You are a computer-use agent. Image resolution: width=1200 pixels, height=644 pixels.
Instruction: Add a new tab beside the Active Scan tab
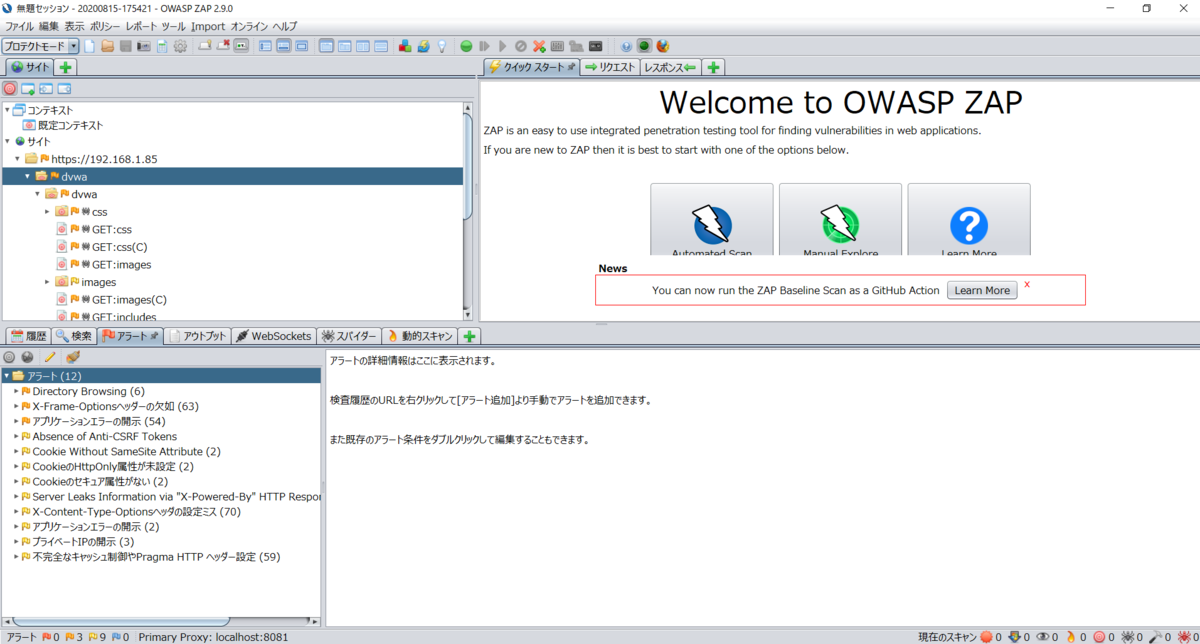469,336
